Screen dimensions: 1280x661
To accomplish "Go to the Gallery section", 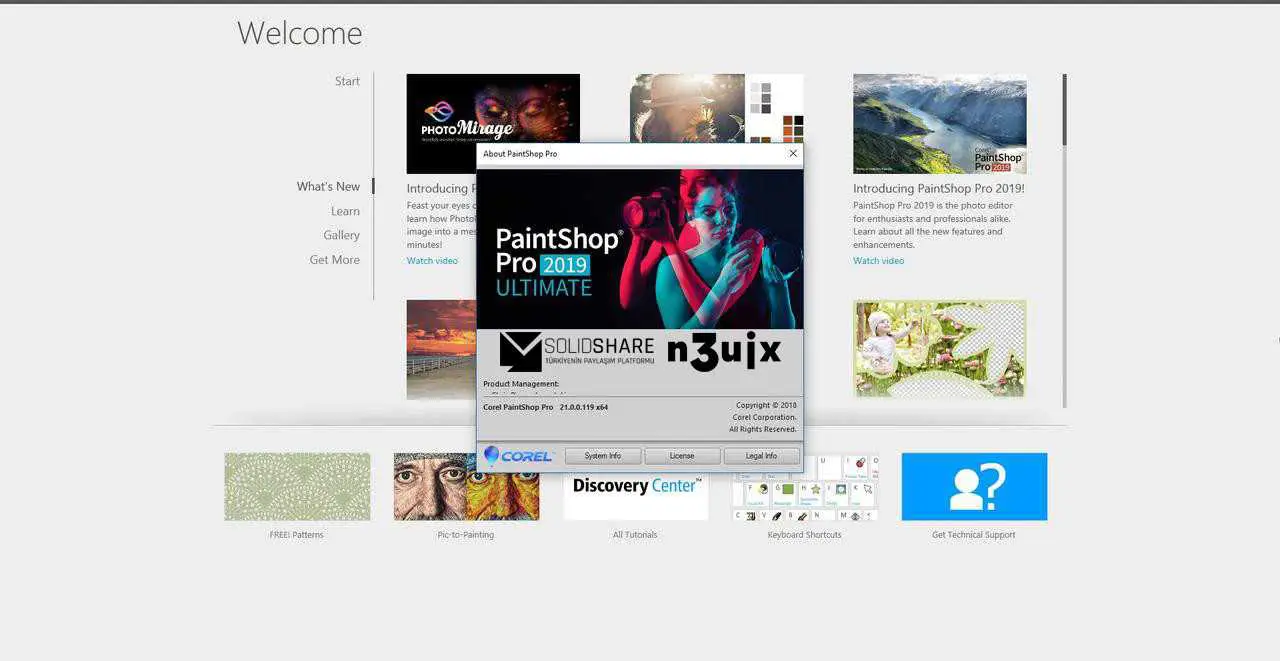I will [x=341, y=235].
